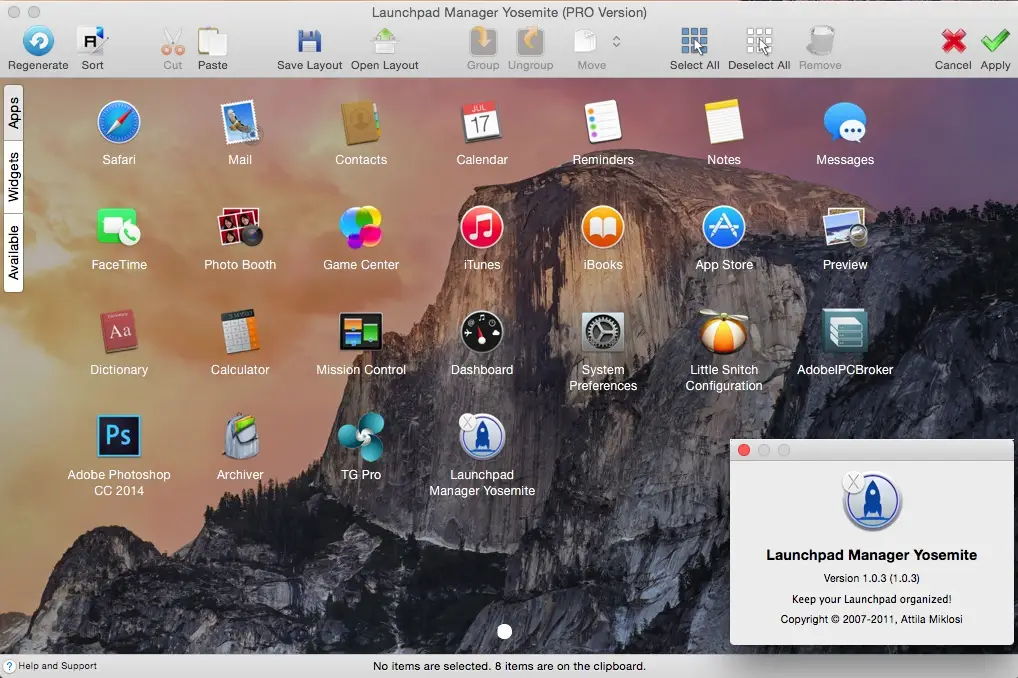Viewport: 1018px width, 678px height.
Task: Select the Dictionary app icon
Action: pyautogui.click(x=119, y=331)
